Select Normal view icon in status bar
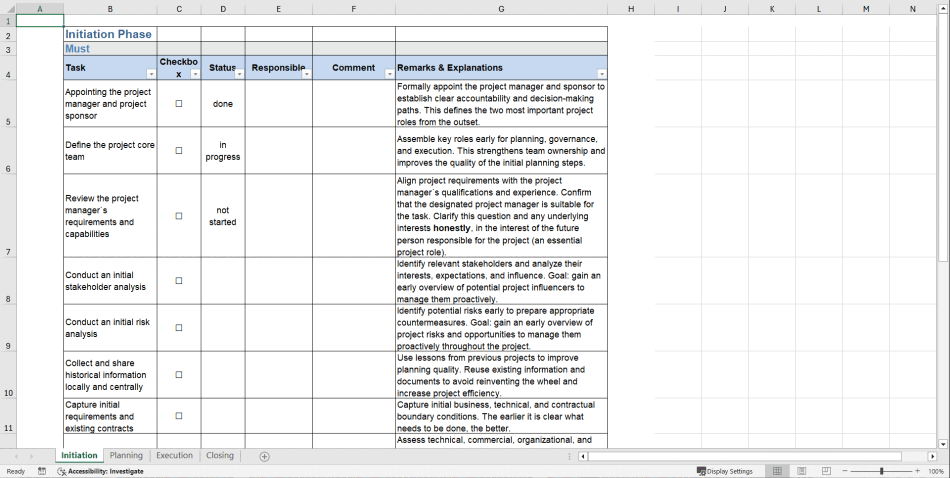This screenshot has width=950, height=478. click(x=776, y=471)
